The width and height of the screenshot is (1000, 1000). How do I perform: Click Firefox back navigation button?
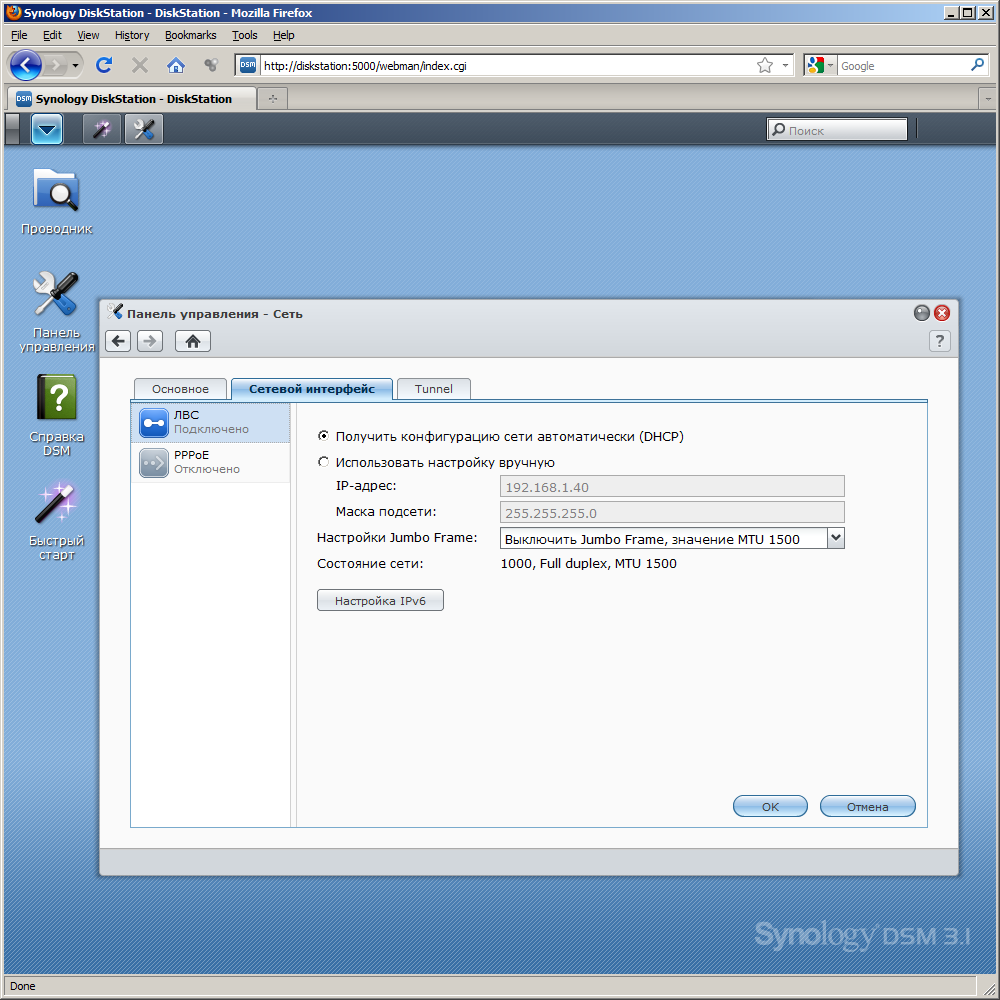tap(26, 65)
